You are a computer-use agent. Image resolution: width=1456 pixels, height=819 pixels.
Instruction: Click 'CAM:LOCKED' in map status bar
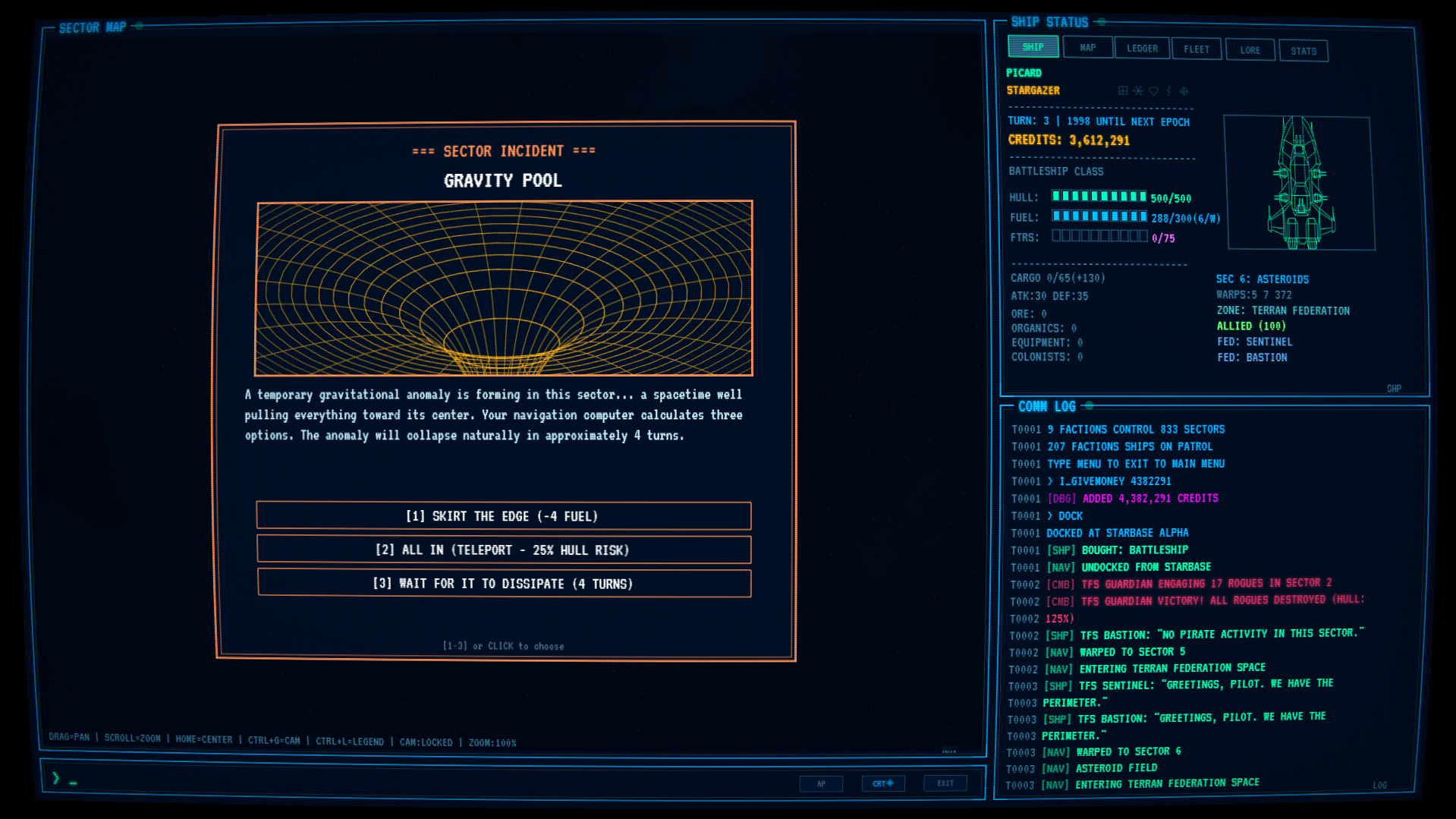(426, 742)
